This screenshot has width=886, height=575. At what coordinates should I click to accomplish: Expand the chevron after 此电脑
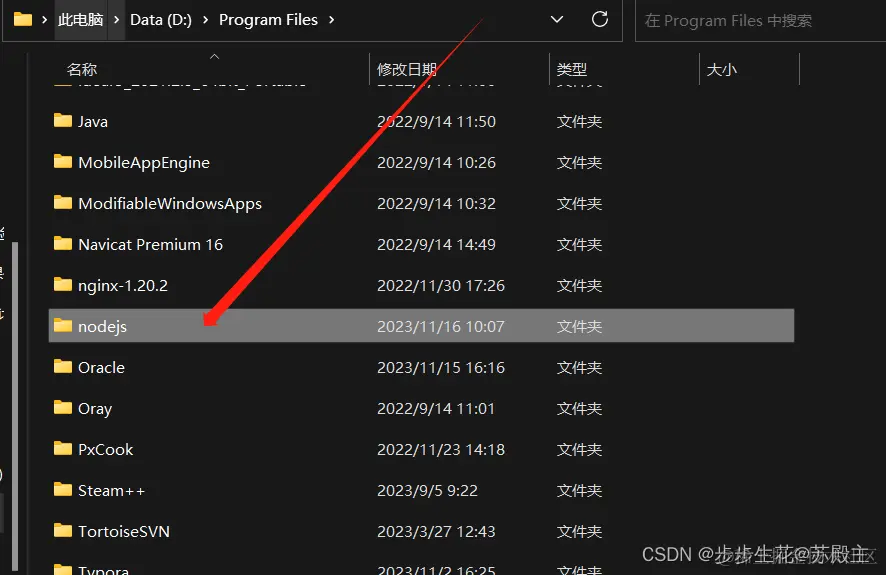pyautogui.click(x=116, y=20)
